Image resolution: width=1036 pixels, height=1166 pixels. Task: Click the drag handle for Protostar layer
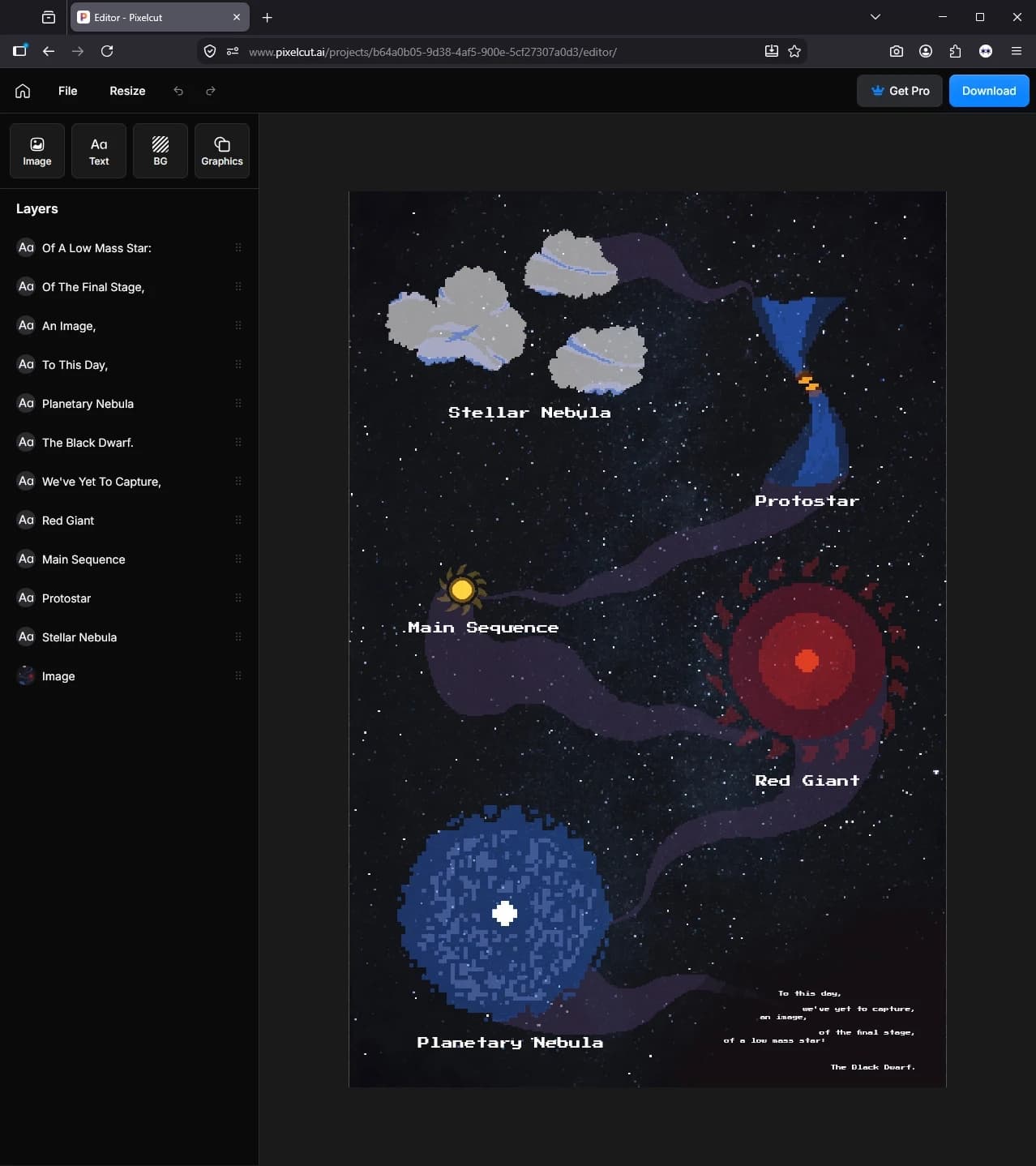point(238,598)
